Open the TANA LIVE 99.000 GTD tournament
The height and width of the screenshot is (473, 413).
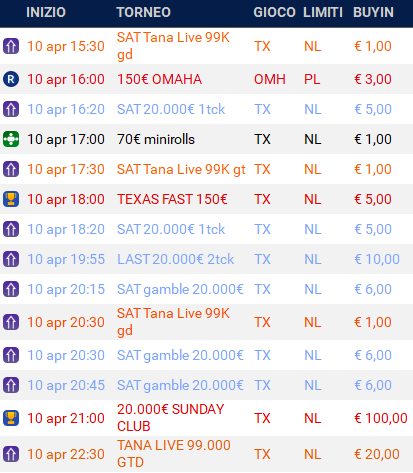174,454
